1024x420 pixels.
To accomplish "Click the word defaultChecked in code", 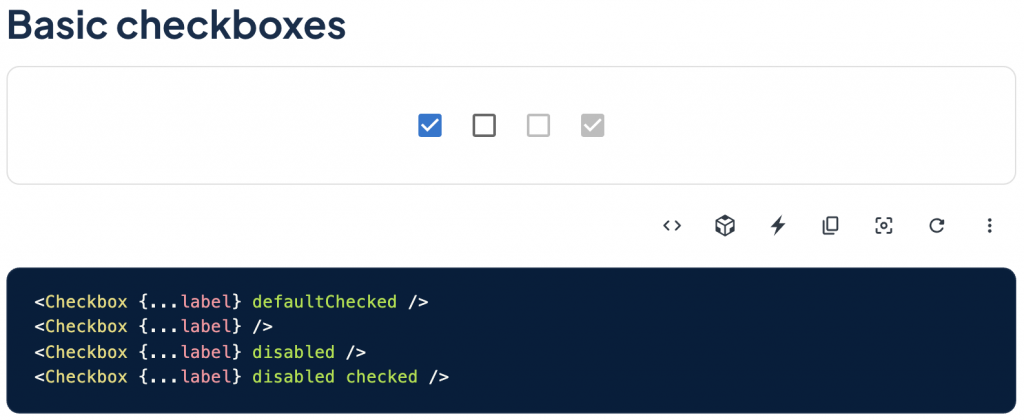I will click(x=324, y=301).
